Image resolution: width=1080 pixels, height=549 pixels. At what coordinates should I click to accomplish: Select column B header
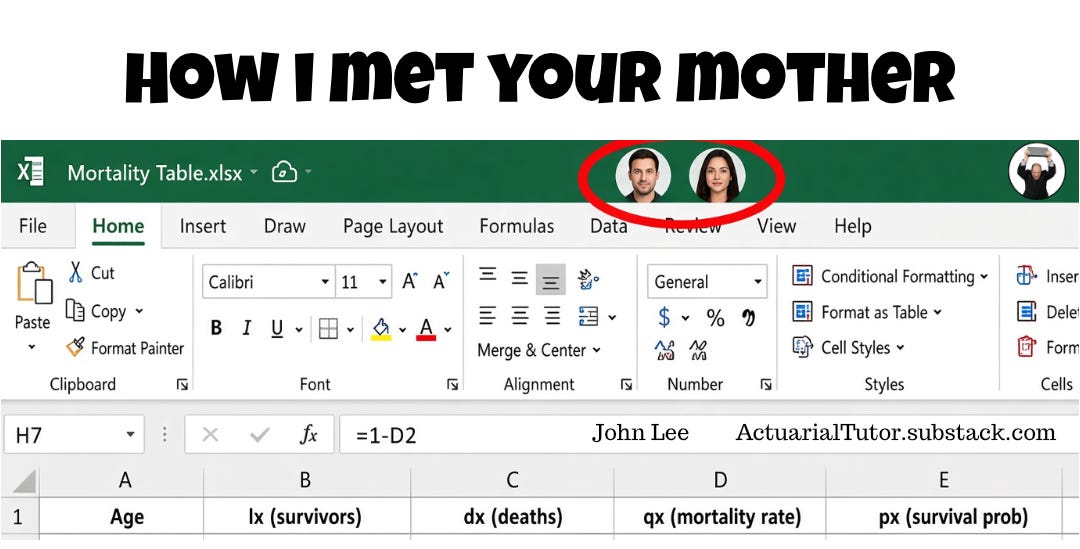(306, 481)
